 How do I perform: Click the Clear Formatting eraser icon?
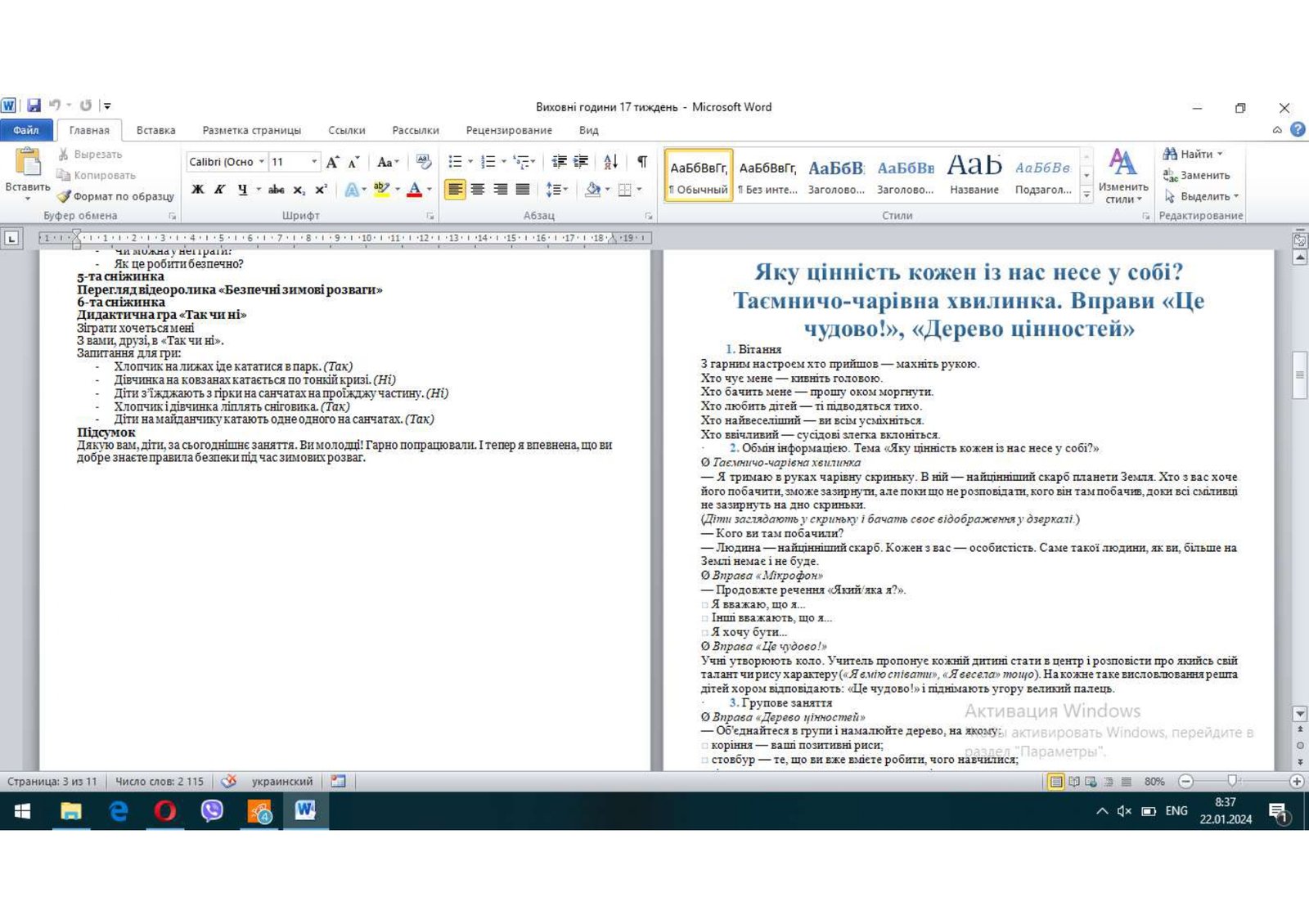click(423, 162)
